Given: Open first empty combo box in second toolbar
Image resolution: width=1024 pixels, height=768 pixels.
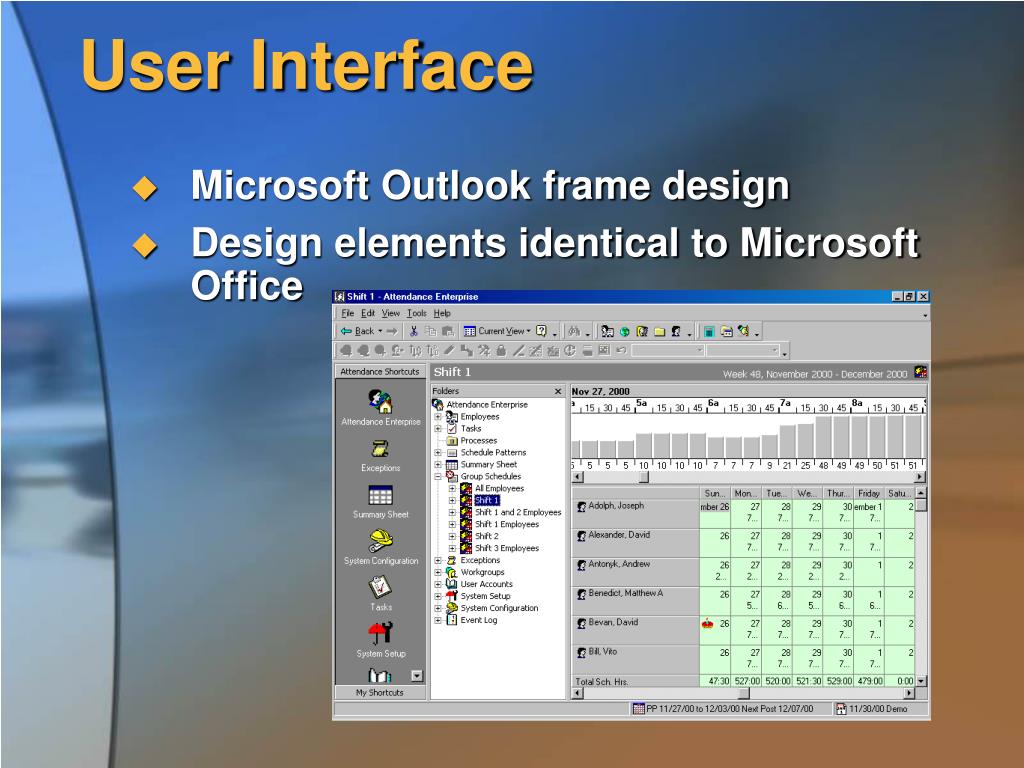Looking at the screenshot, I should [667, 351].
